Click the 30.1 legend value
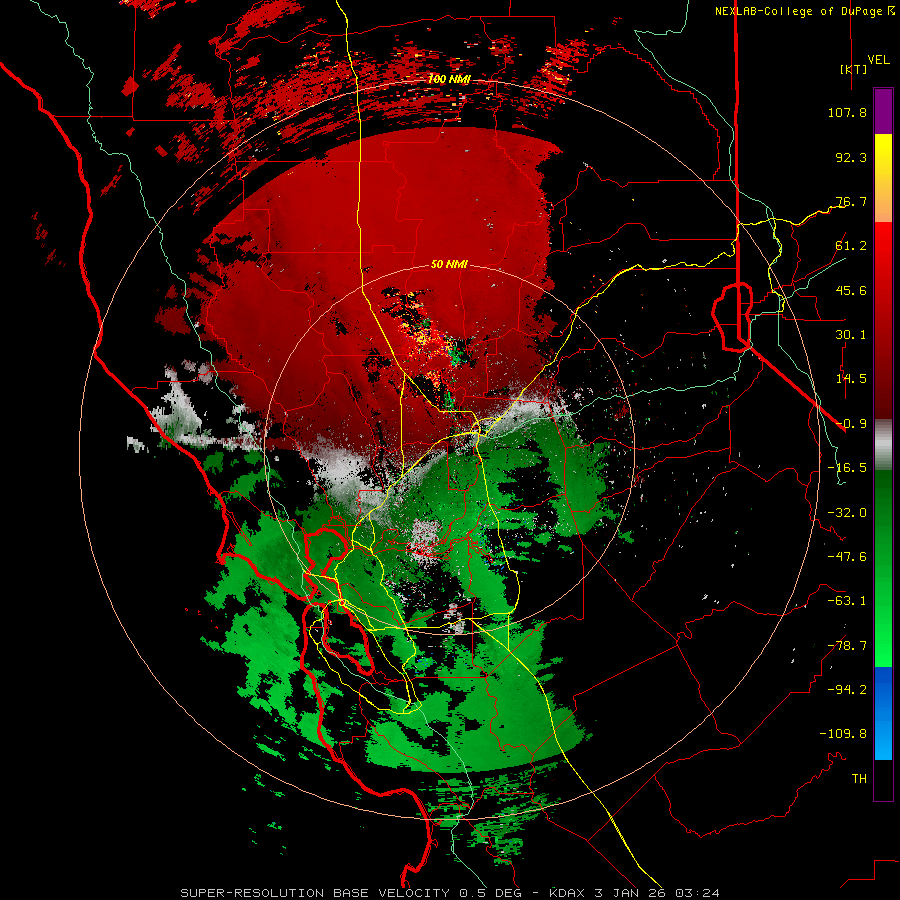Viewport: 900px width, 900px height. 851,335
